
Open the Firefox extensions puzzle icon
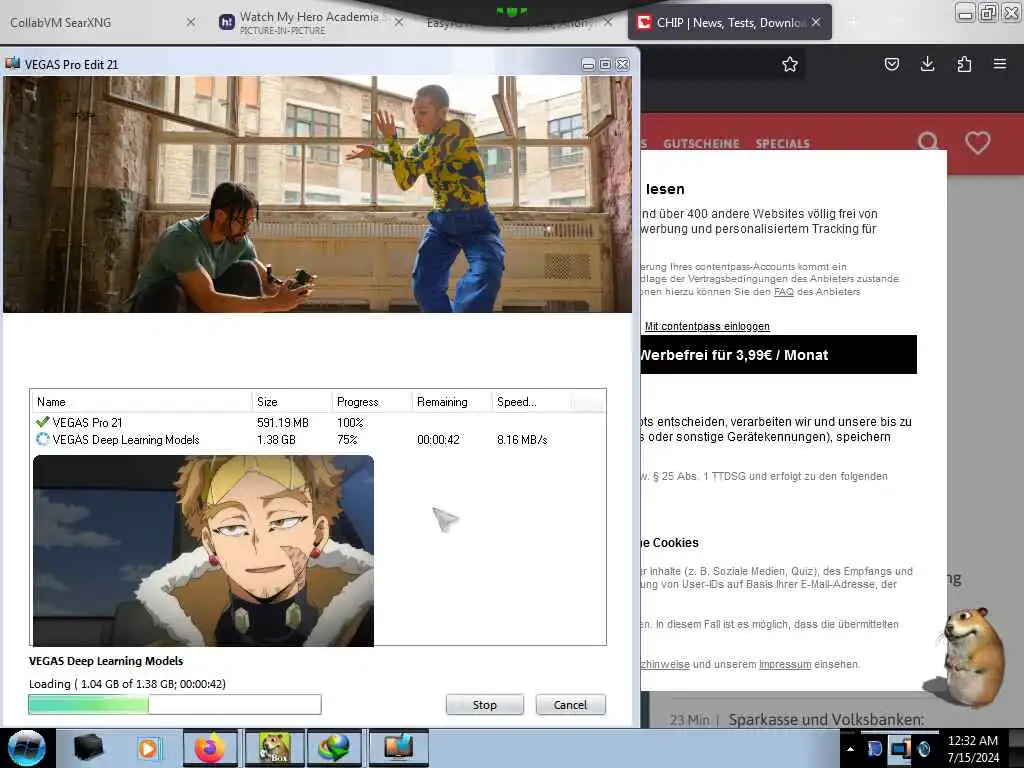click(964, 64)
